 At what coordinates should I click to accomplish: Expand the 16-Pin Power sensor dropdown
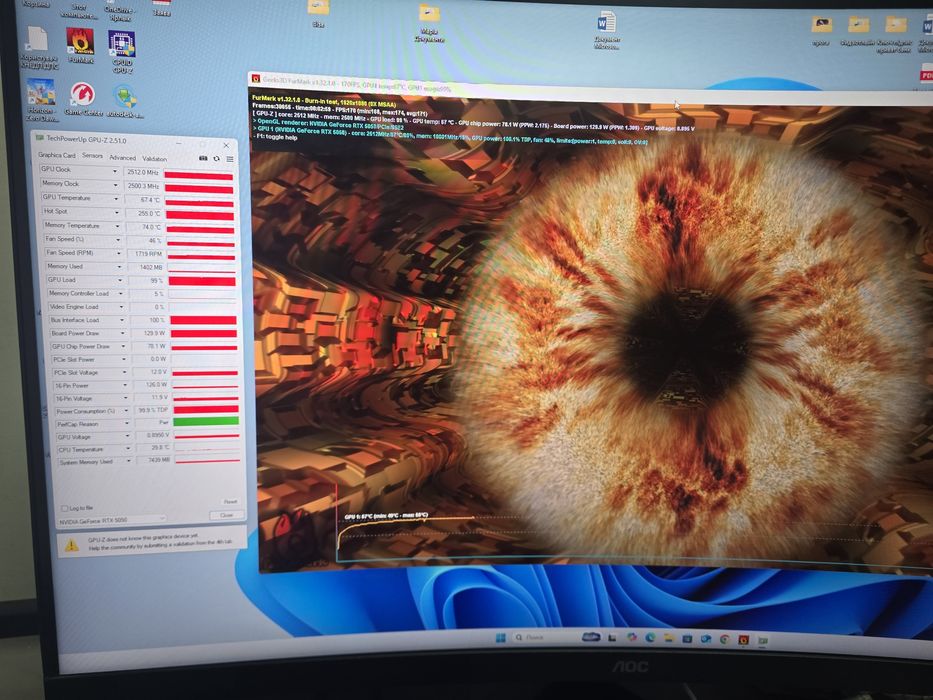coord(125,385)
